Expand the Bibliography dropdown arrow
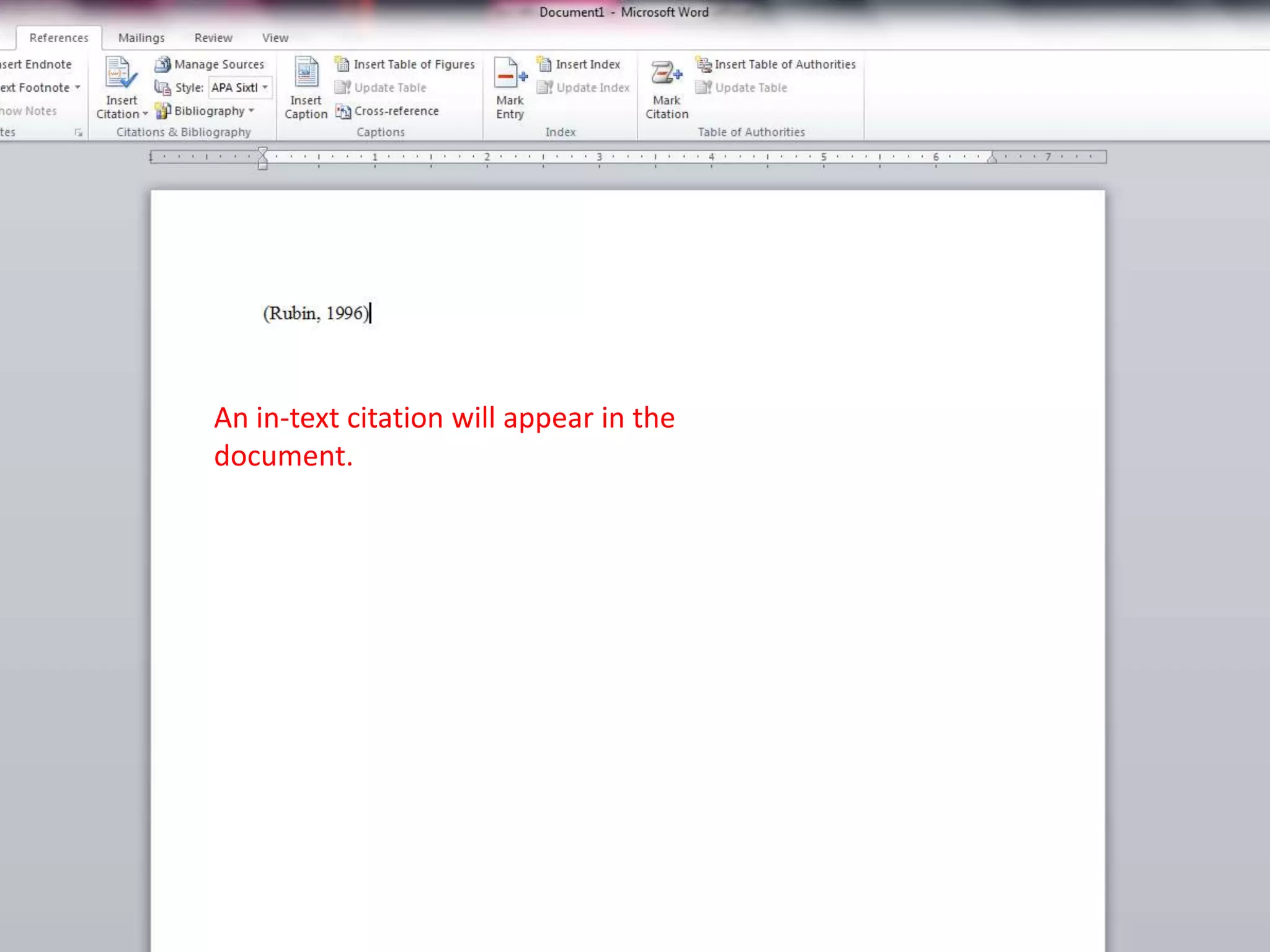This screenshot has height=952, width=1270. coord(251,111)
